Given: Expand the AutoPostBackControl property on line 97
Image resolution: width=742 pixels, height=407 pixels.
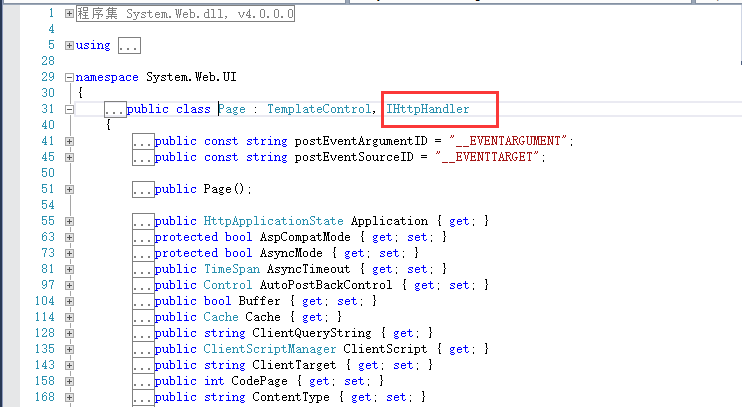Looking at the screenshot, I should tap(69, 285).
